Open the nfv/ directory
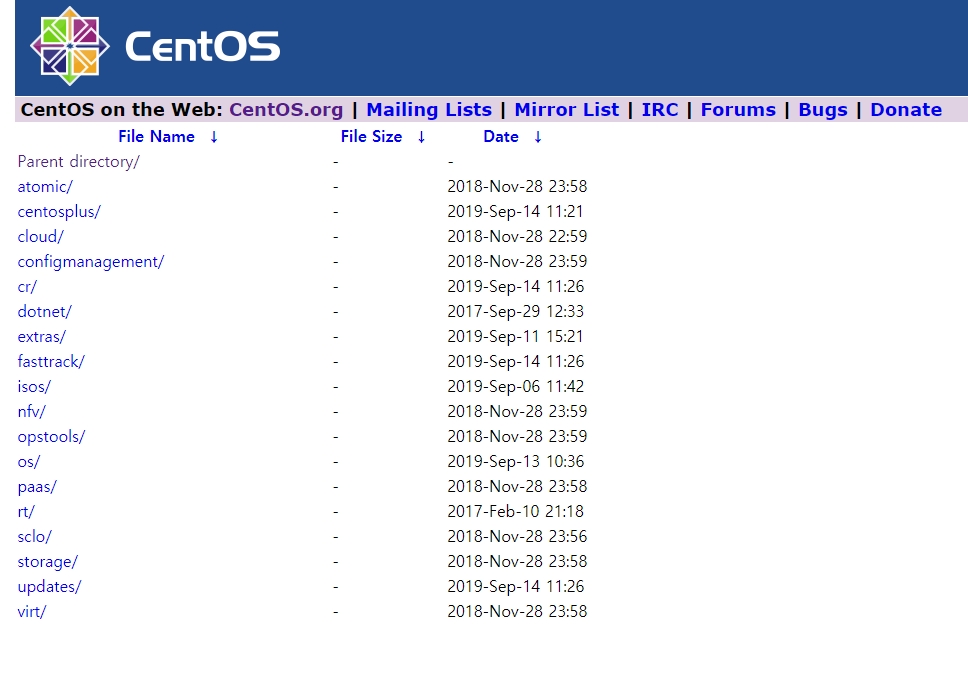Screen dimensions: 968x675 point(31,411)
